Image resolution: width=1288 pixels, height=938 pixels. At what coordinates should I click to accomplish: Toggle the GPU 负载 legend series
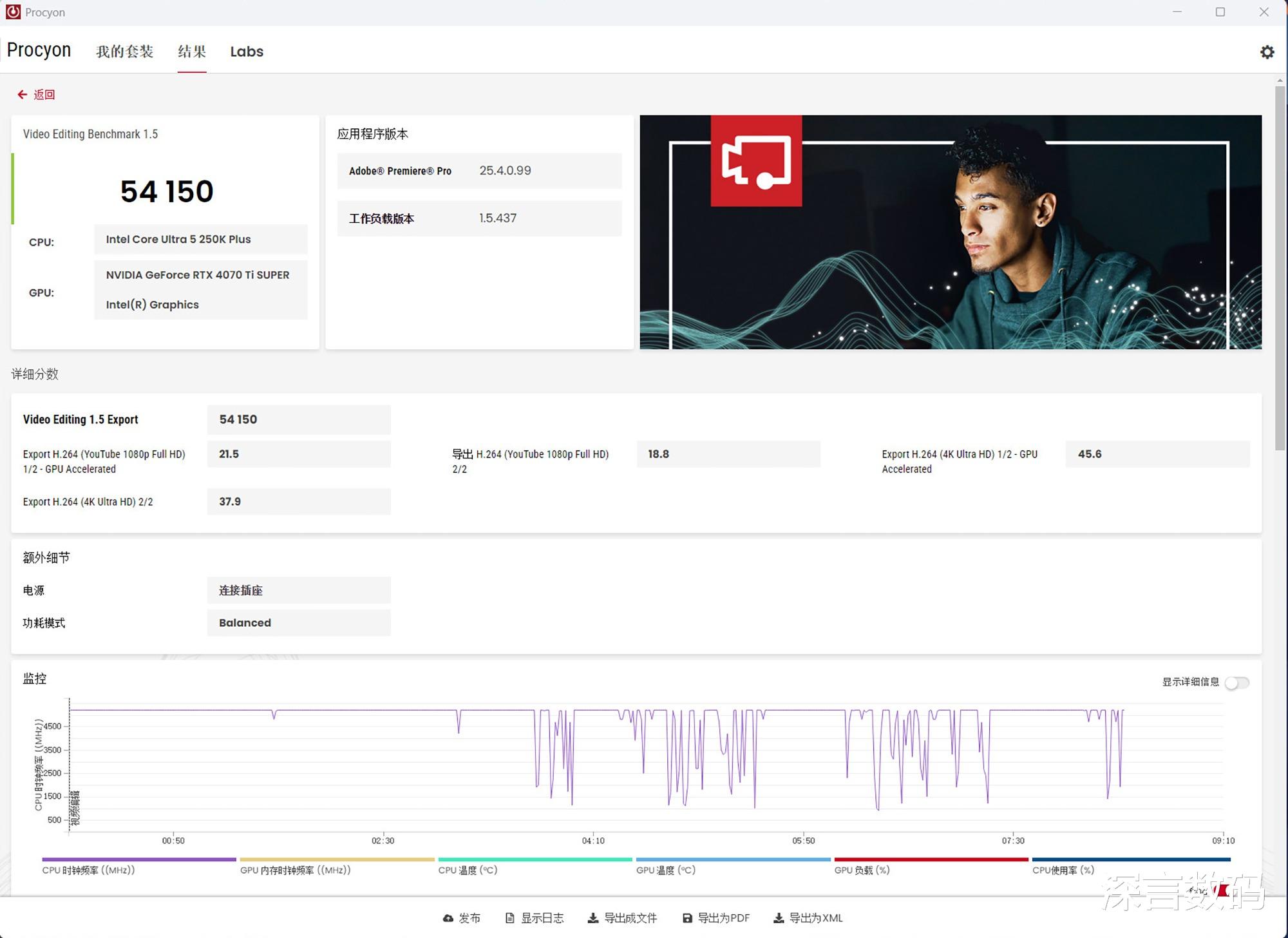pyautogui.click(x=862, y=870)
